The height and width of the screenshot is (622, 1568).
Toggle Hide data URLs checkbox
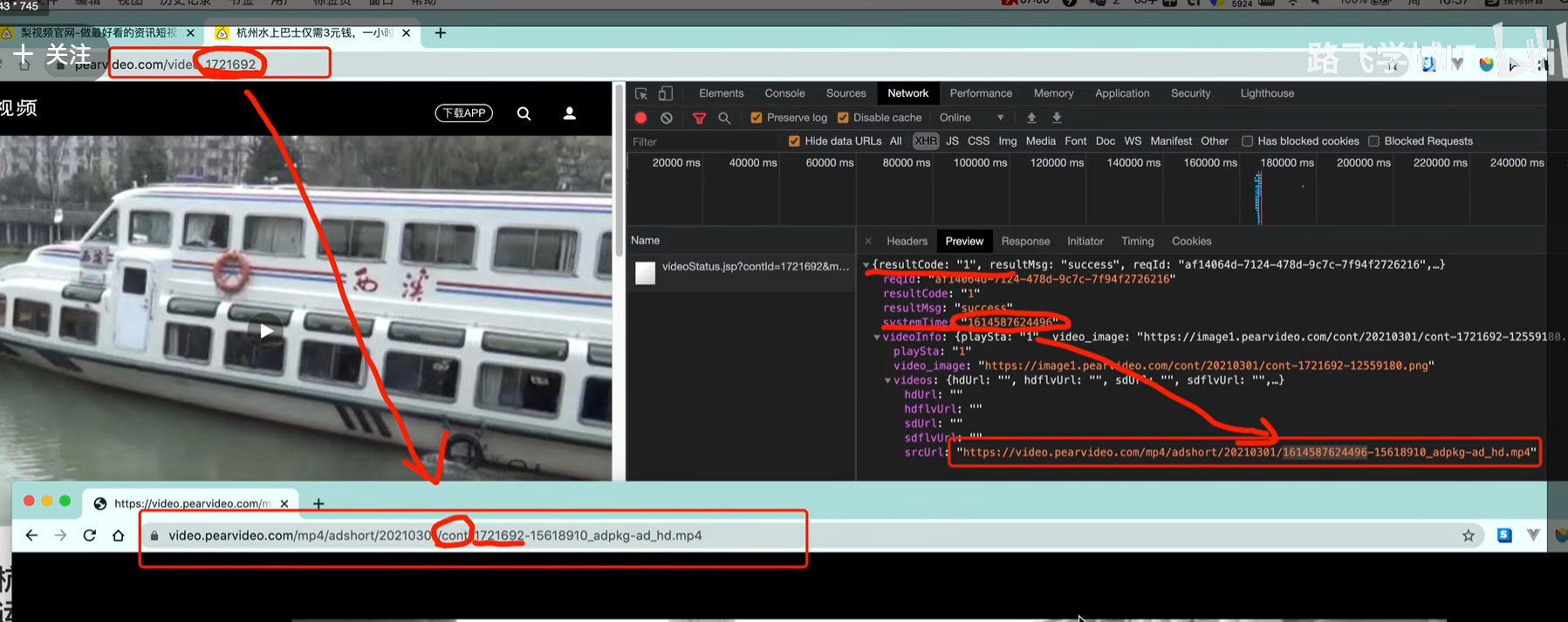click(794, 141)
